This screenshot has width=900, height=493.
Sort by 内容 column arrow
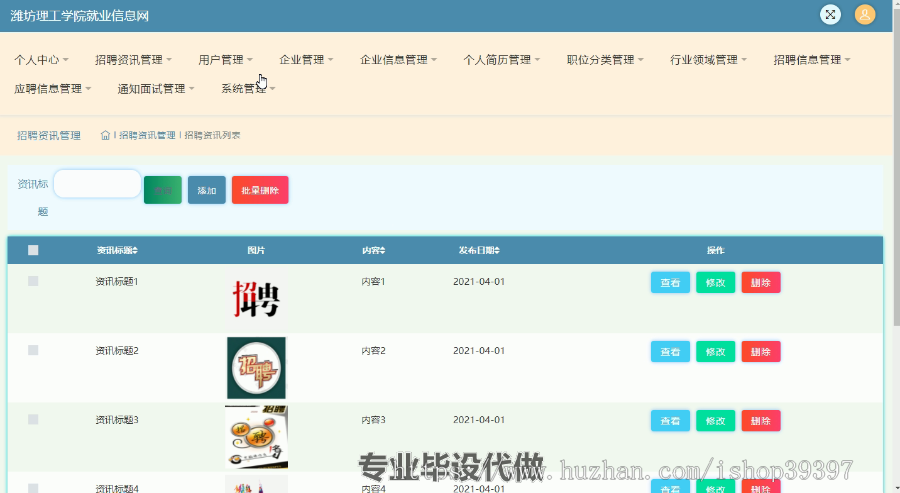(x=382, y=250)
